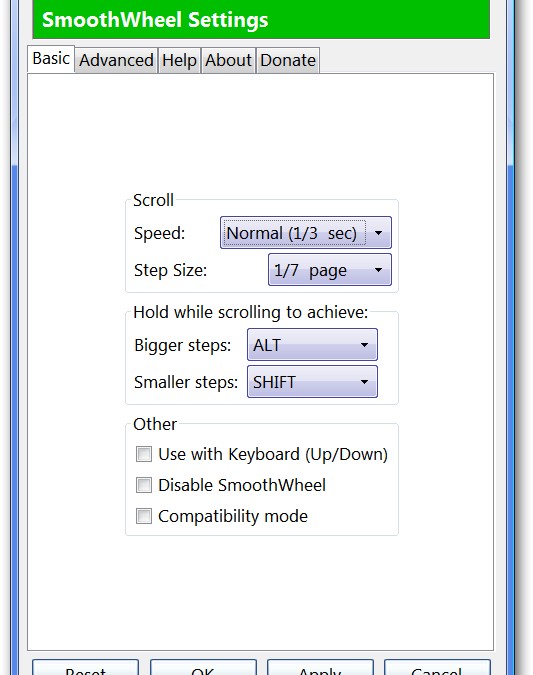The width and height of the screenshot is (533, 675).
Task: Switch to the Advanced tab
Action: tap(116, 60)
